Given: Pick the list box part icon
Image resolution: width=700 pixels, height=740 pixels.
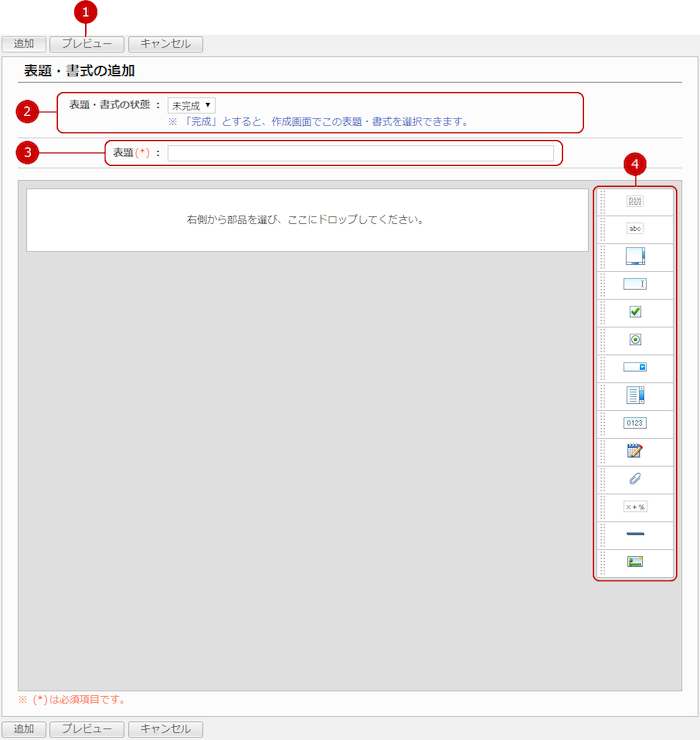Looking at the screenshot, I should tap(635, 395).
